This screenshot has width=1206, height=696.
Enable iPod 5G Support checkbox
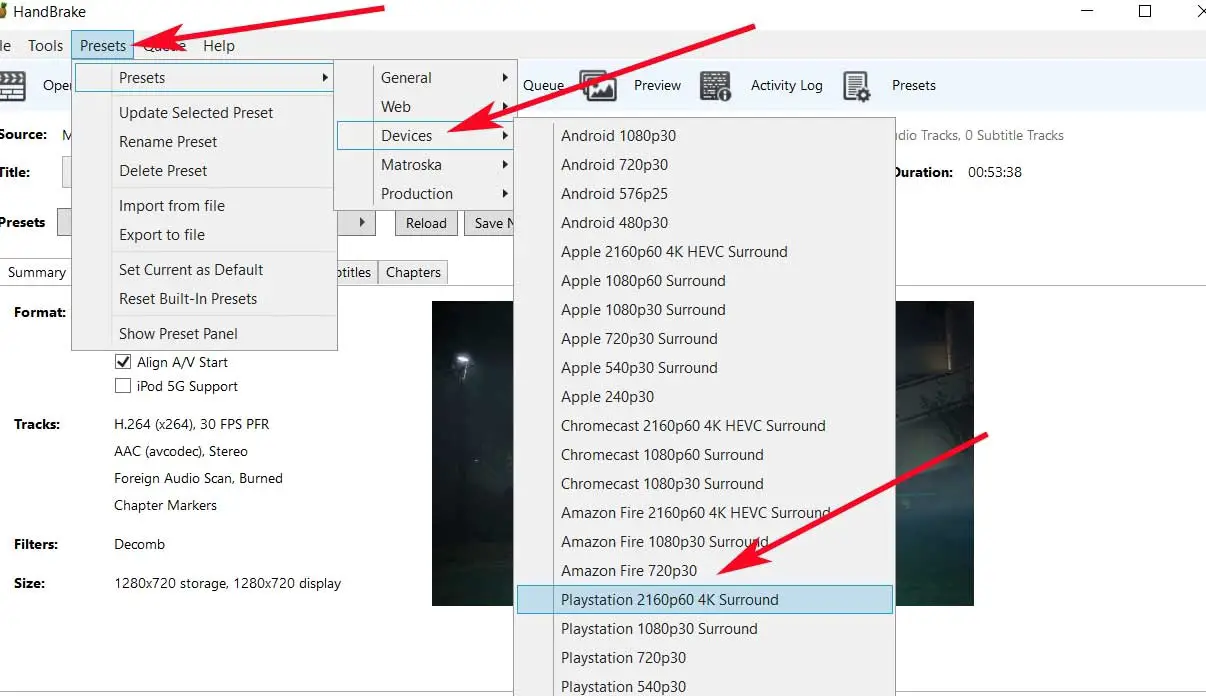123,386
